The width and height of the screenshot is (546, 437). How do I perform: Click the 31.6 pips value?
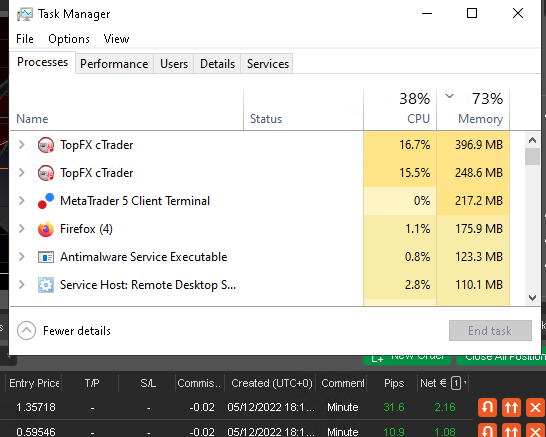tap(394, 407)
